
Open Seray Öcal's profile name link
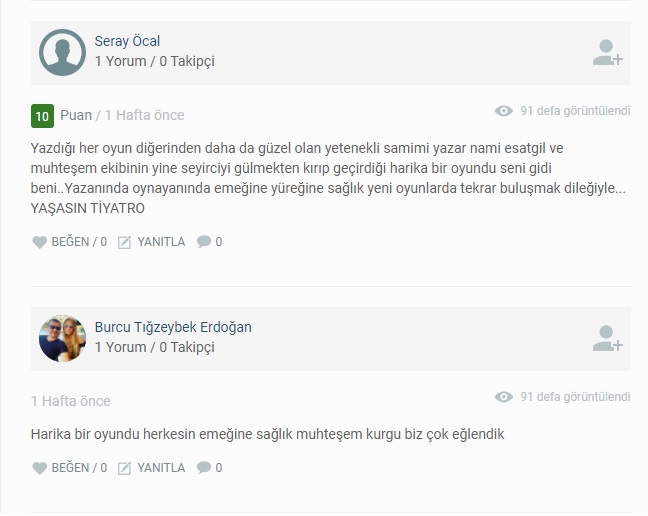click(x=127, y=41)
